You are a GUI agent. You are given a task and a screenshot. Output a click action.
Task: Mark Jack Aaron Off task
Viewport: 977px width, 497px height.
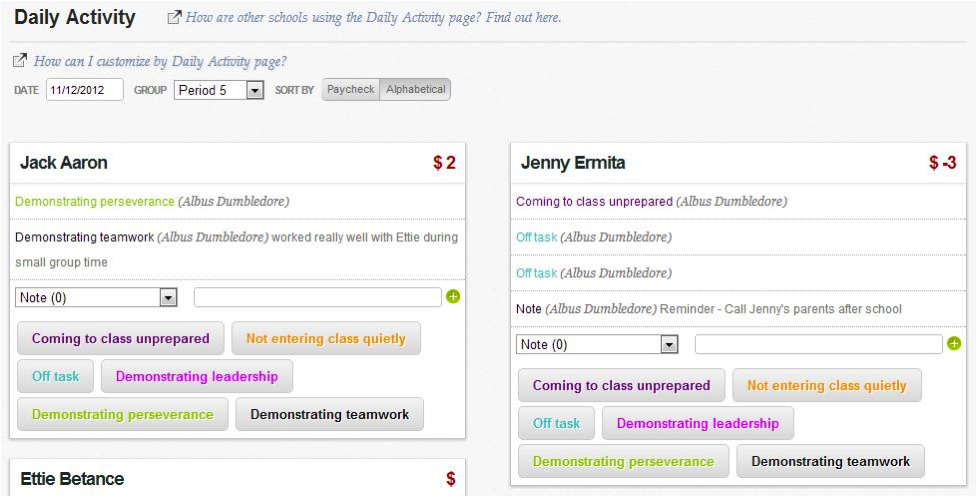click(x=55, y=376)
